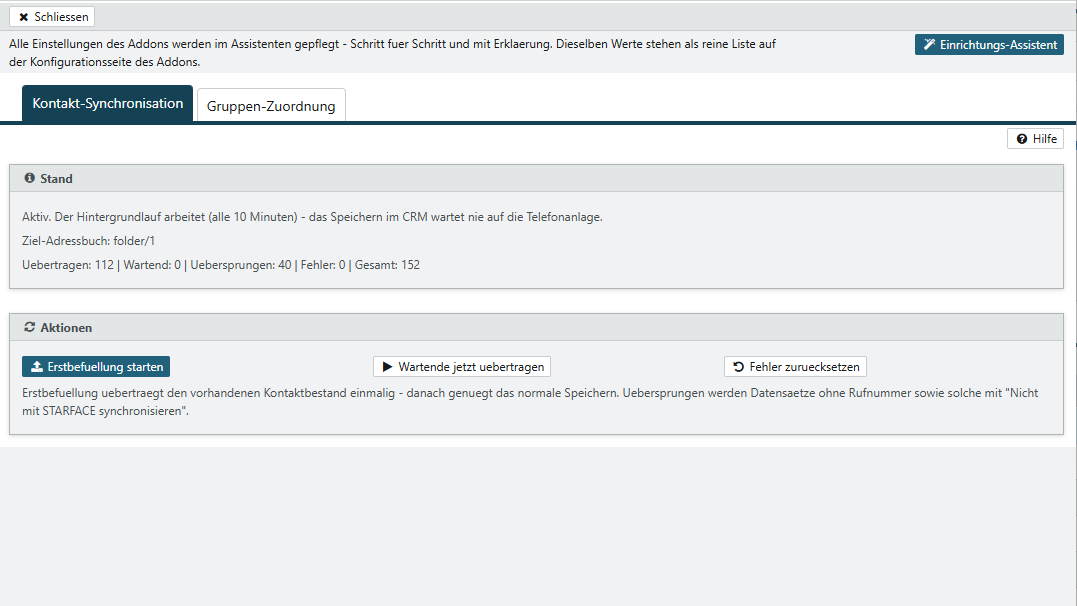Open the Hilfe help button
The image size is (1077, 606).
point(1036,139)
